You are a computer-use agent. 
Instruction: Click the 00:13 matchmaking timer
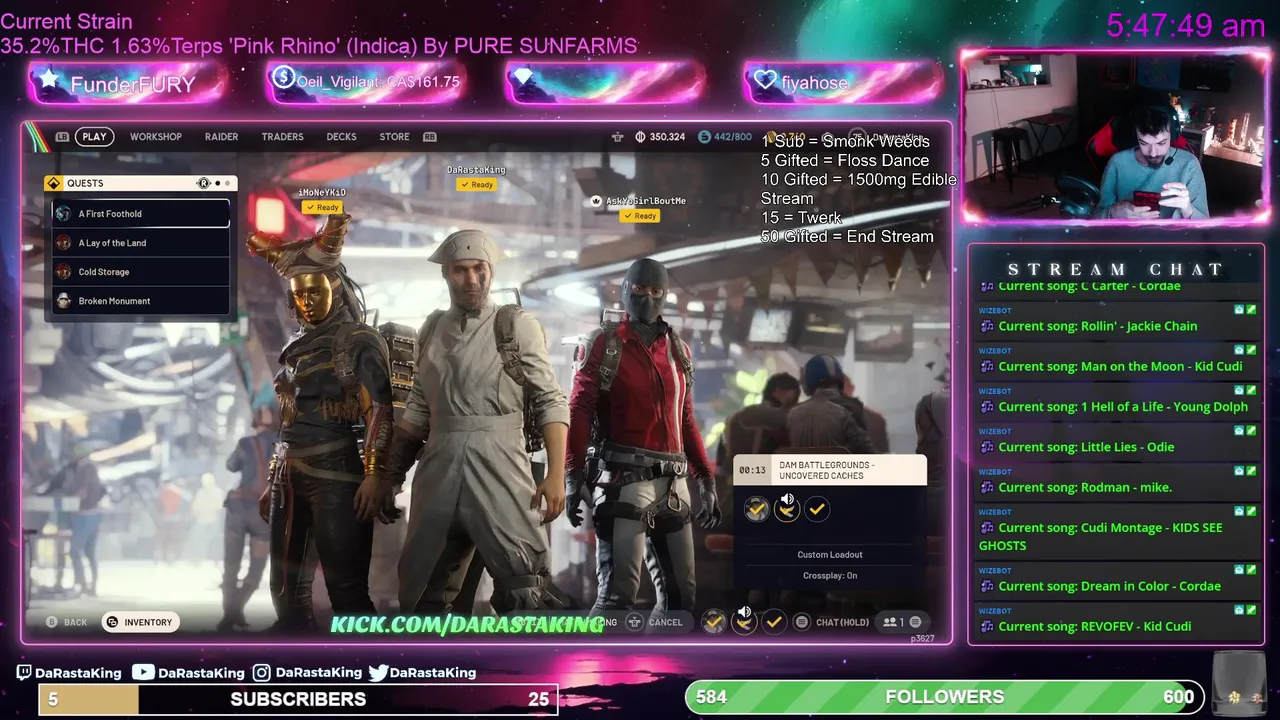(752, 470)
